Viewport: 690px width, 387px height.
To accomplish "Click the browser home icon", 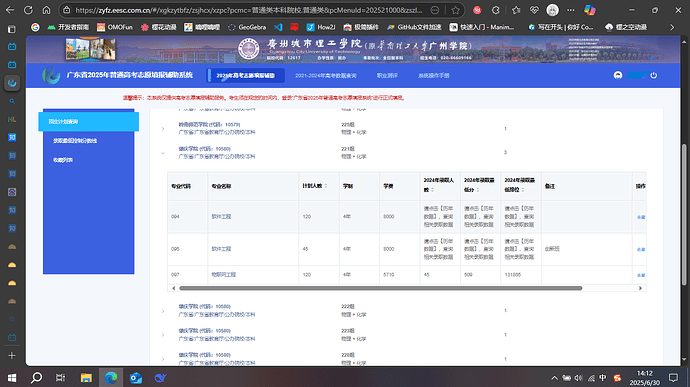I will point(46,10).
